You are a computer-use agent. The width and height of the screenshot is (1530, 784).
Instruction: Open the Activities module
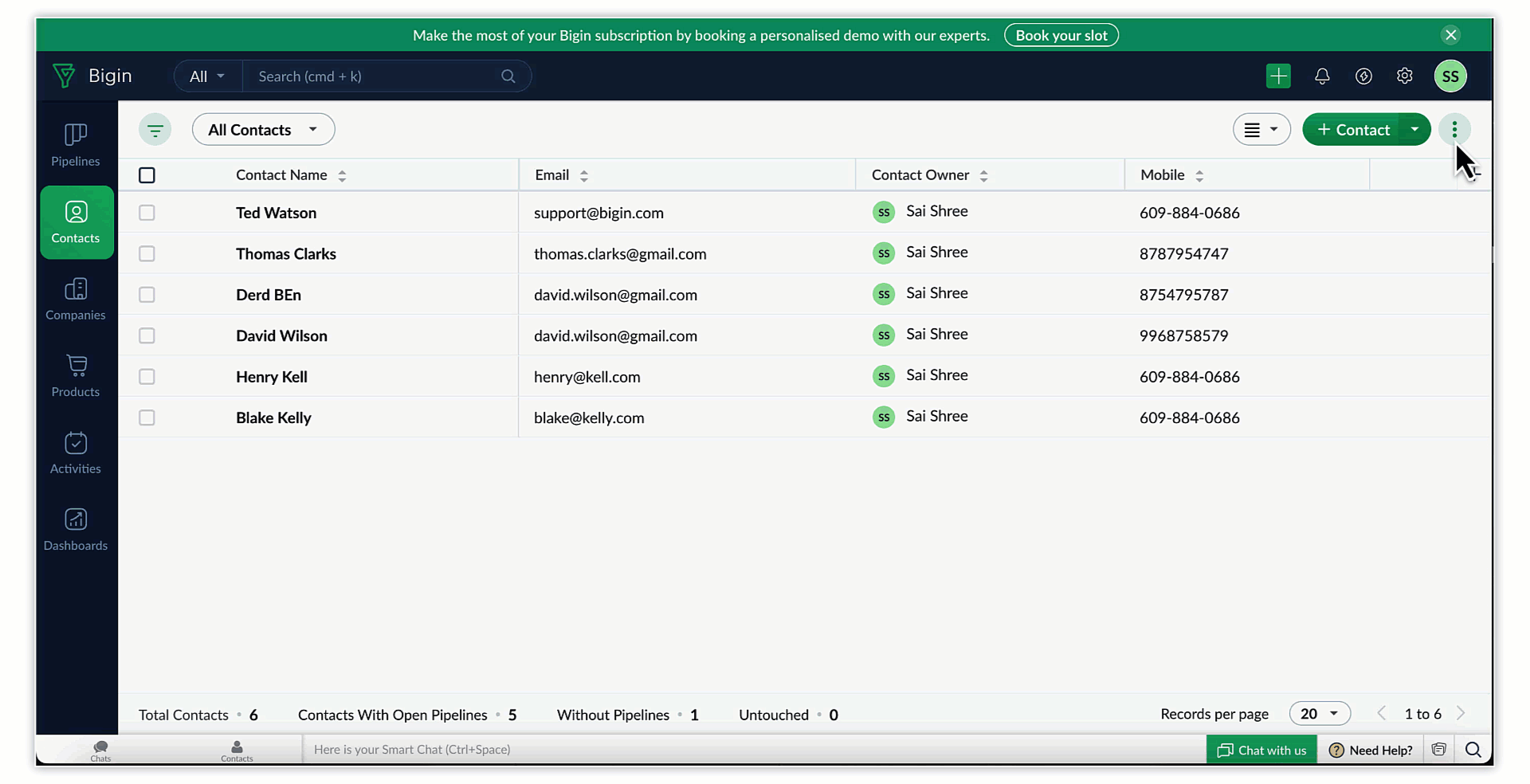76,453
